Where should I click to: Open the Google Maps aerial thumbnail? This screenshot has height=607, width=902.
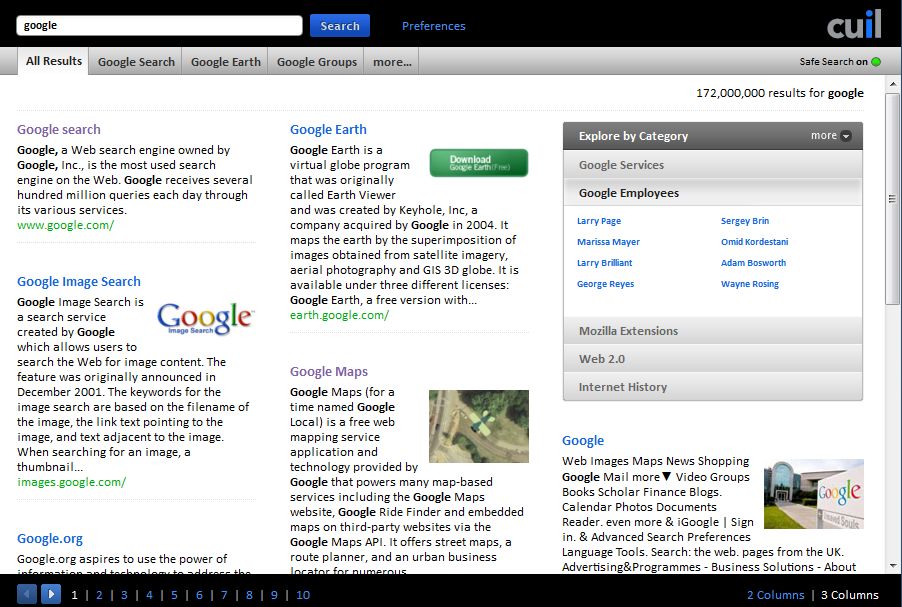click(x=479, y=426)
